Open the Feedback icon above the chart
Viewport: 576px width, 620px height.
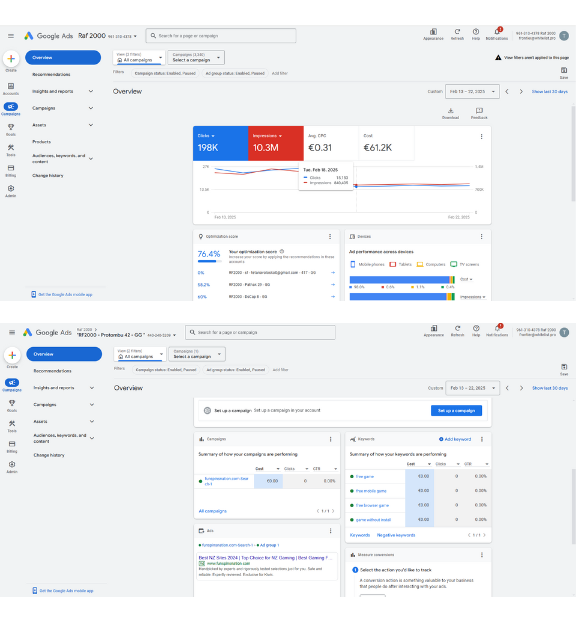pos(479,111)
